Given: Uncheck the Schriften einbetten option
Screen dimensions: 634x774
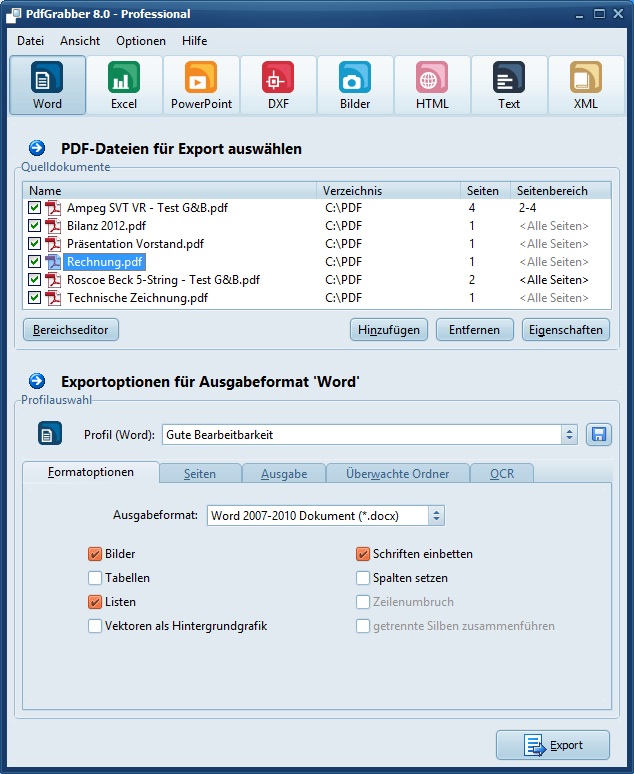Looking at the screenshot, I should [x=364, y=554].
